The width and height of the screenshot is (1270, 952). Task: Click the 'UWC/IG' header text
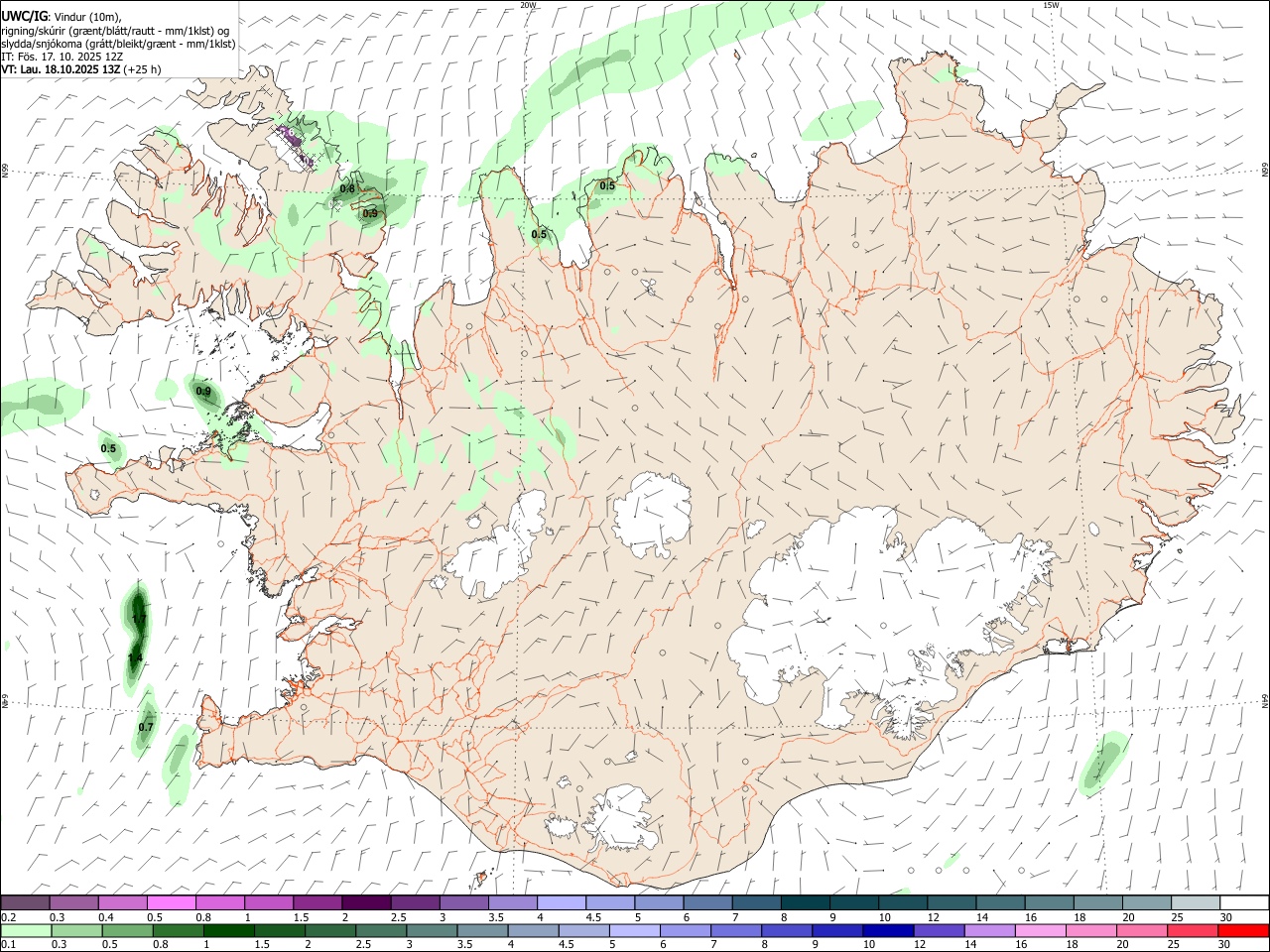click(x=23, y=17)
